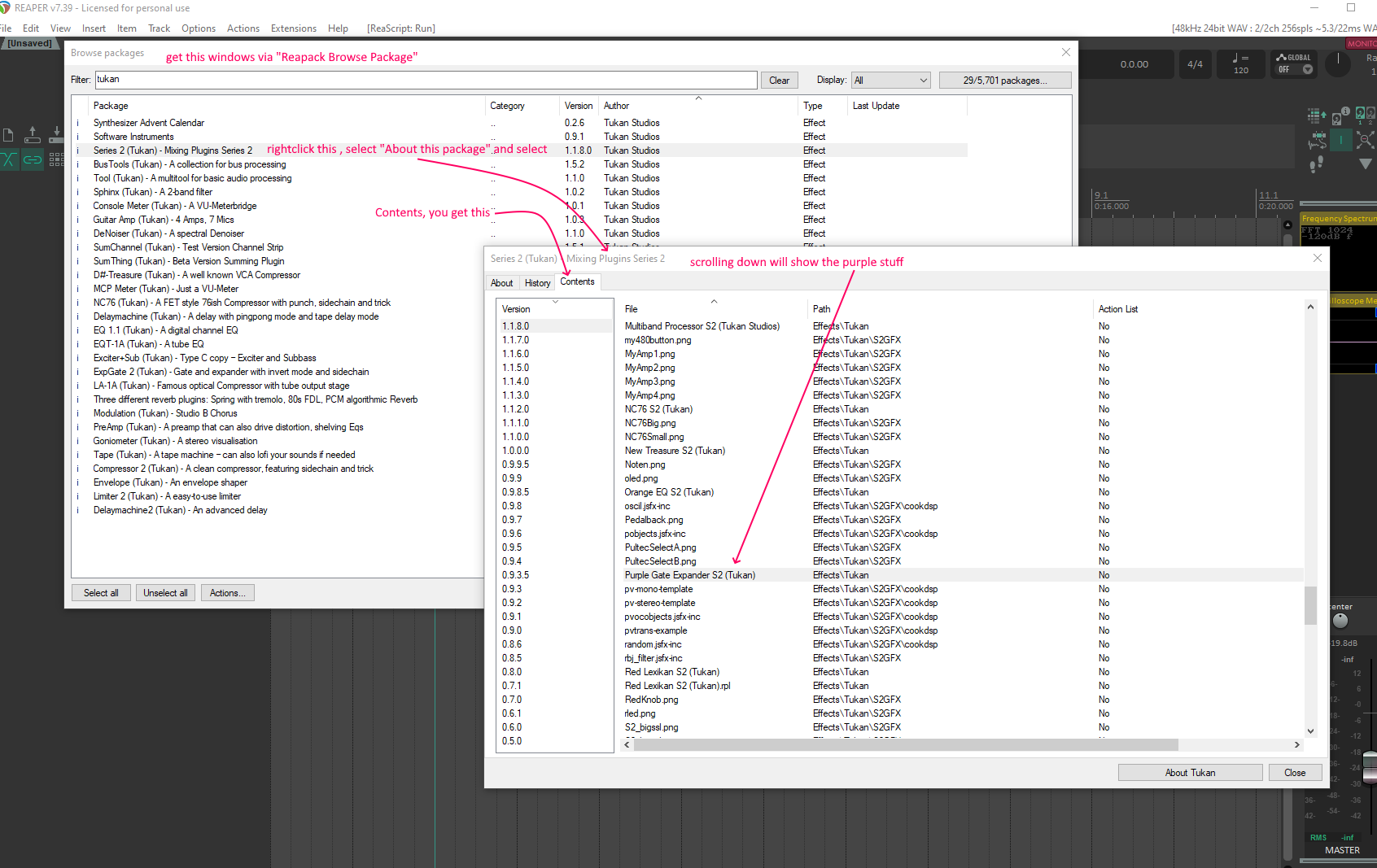Select the Synthesizer Advent Calendar package row
The image size is (1377, 868).
(521, 123)
